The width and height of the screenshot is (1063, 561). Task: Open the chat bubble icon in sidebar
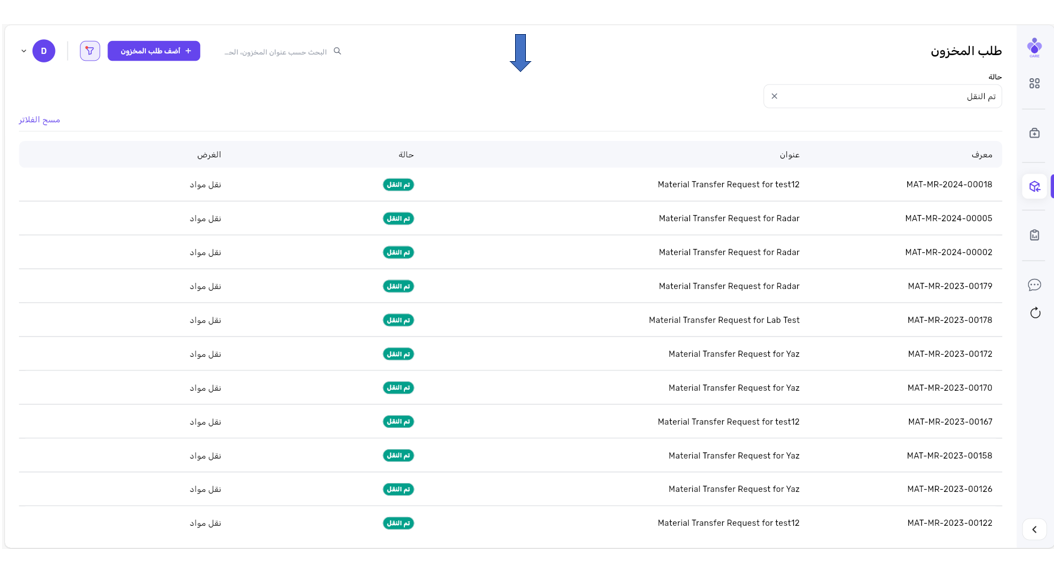pos(1034,285)
